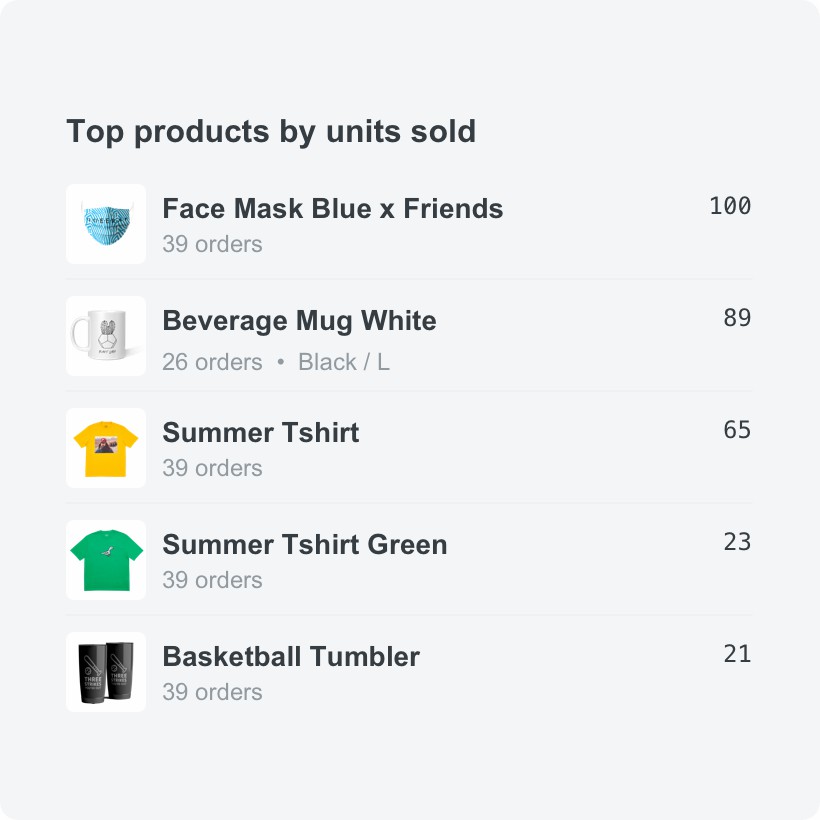This screenshot has width=820, height=820.
Task: Select the Summer Tshirt product title
Action: (260, 433)
